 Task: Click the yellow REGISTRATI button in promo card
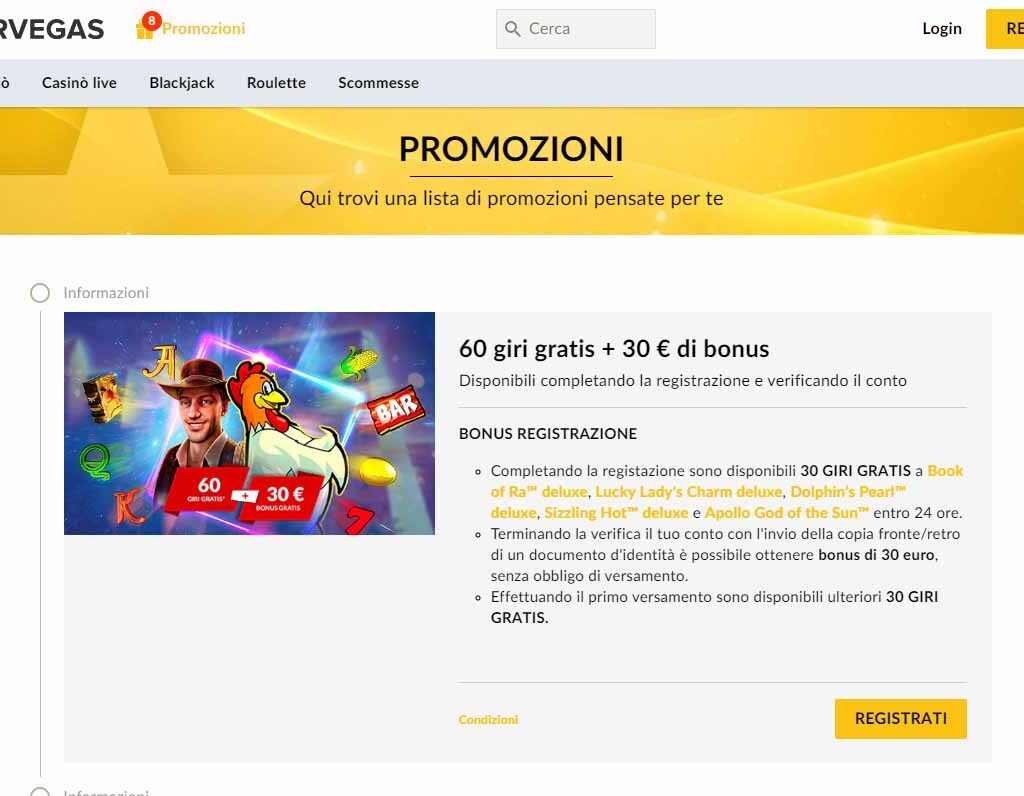pyautogui.click(x=901, y=718)
